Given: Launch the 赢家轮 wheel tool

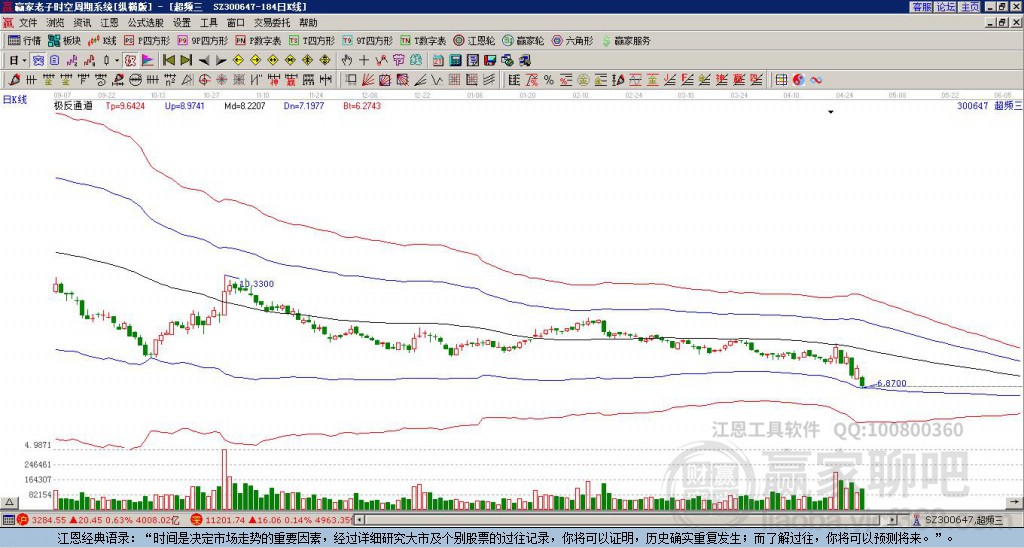Looking at the screenshot, I should point(523,40).
